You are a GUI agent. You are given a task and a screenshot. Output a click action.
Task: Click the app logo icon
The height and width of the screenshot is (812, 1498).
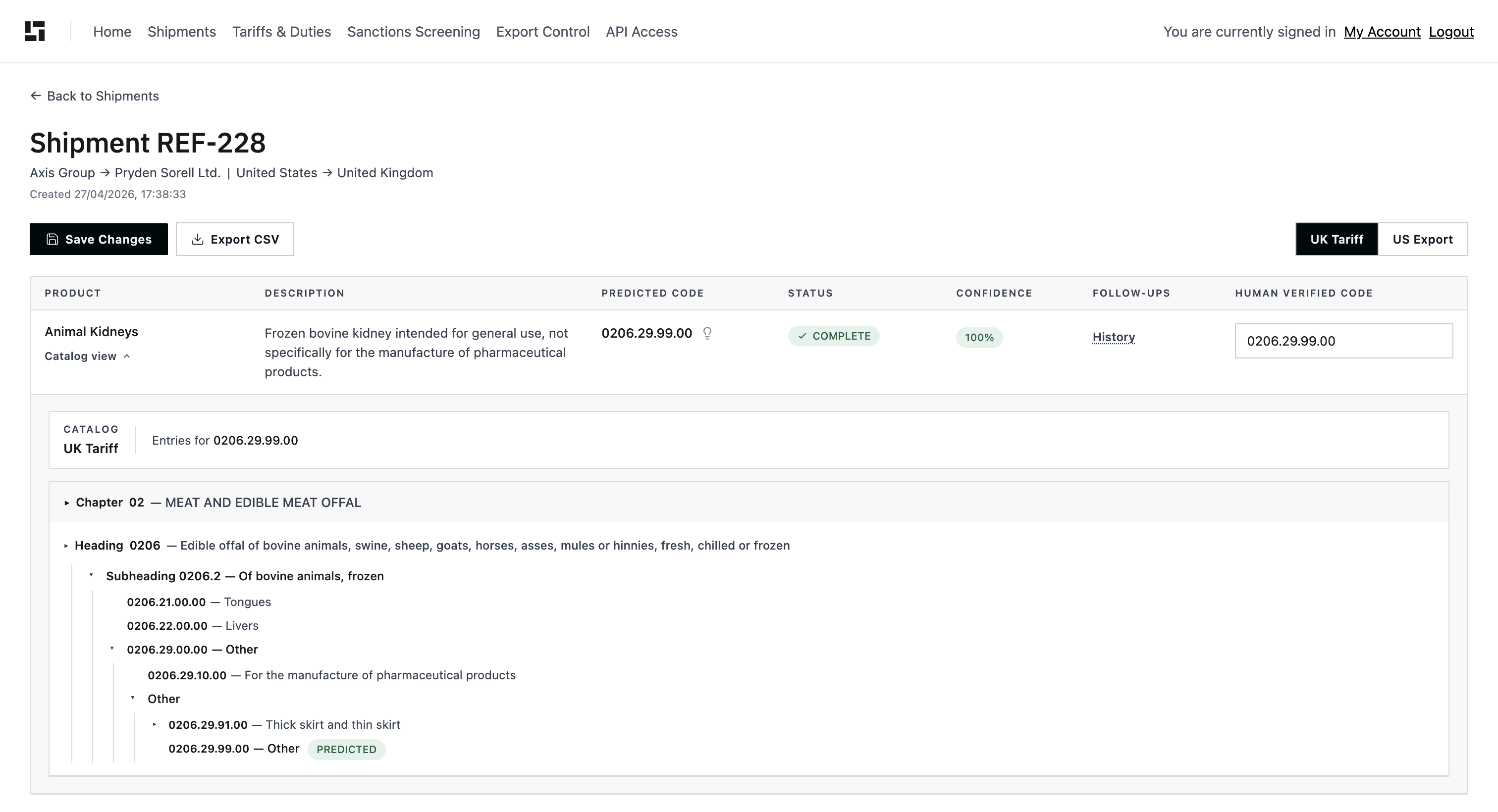coord(35,31)
